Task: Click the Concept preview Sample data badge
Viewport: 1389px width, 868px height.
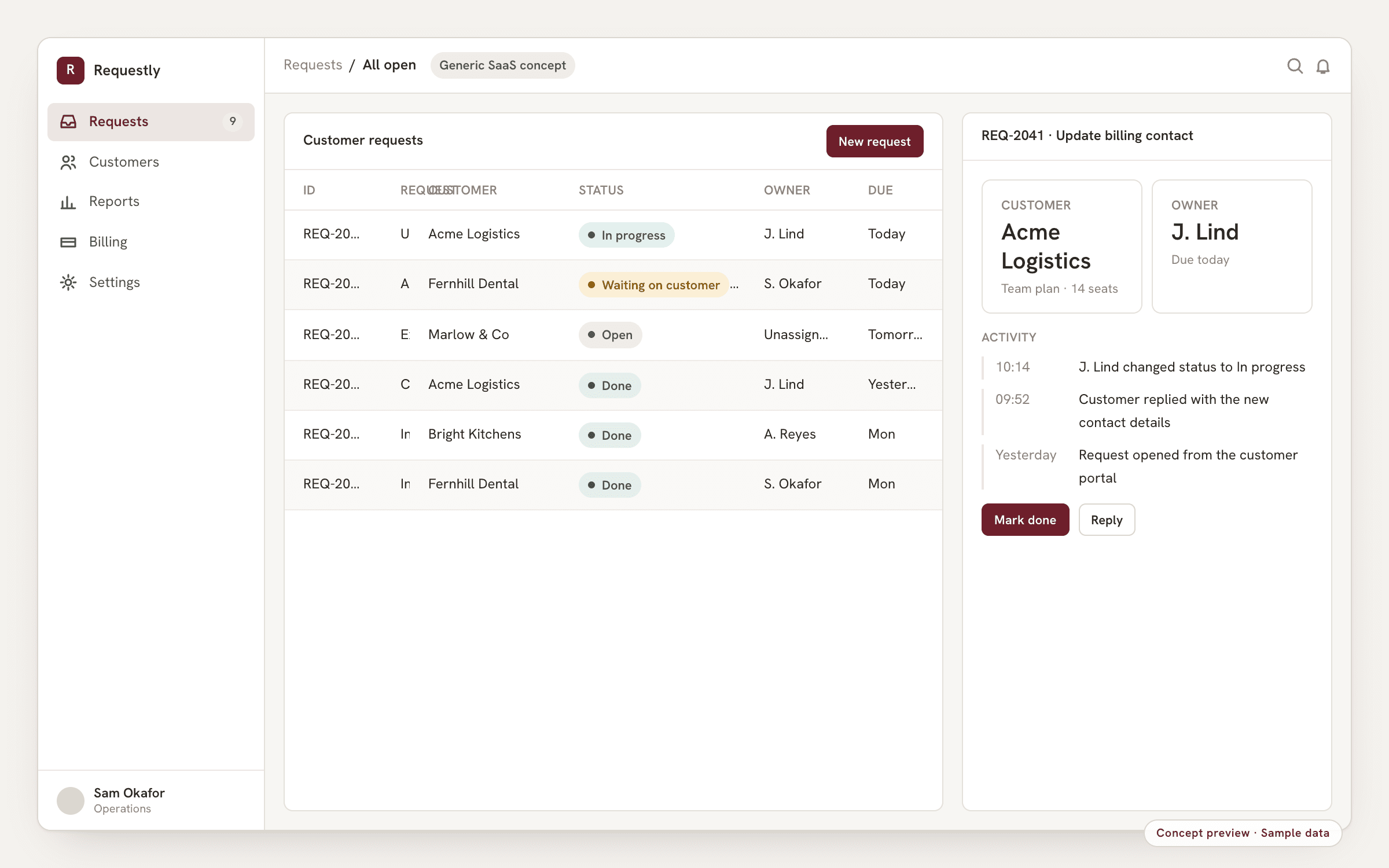Action: (x=1243, y=833)
